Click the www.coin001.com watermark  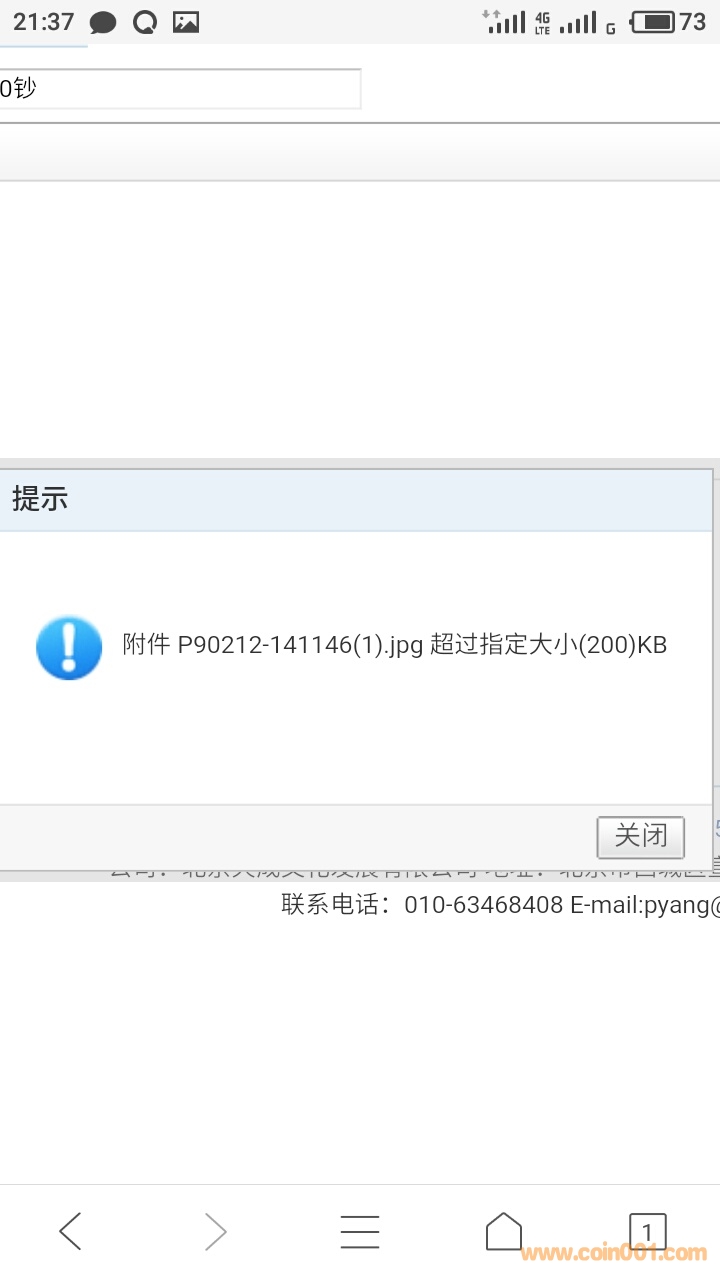(614, 1253)
